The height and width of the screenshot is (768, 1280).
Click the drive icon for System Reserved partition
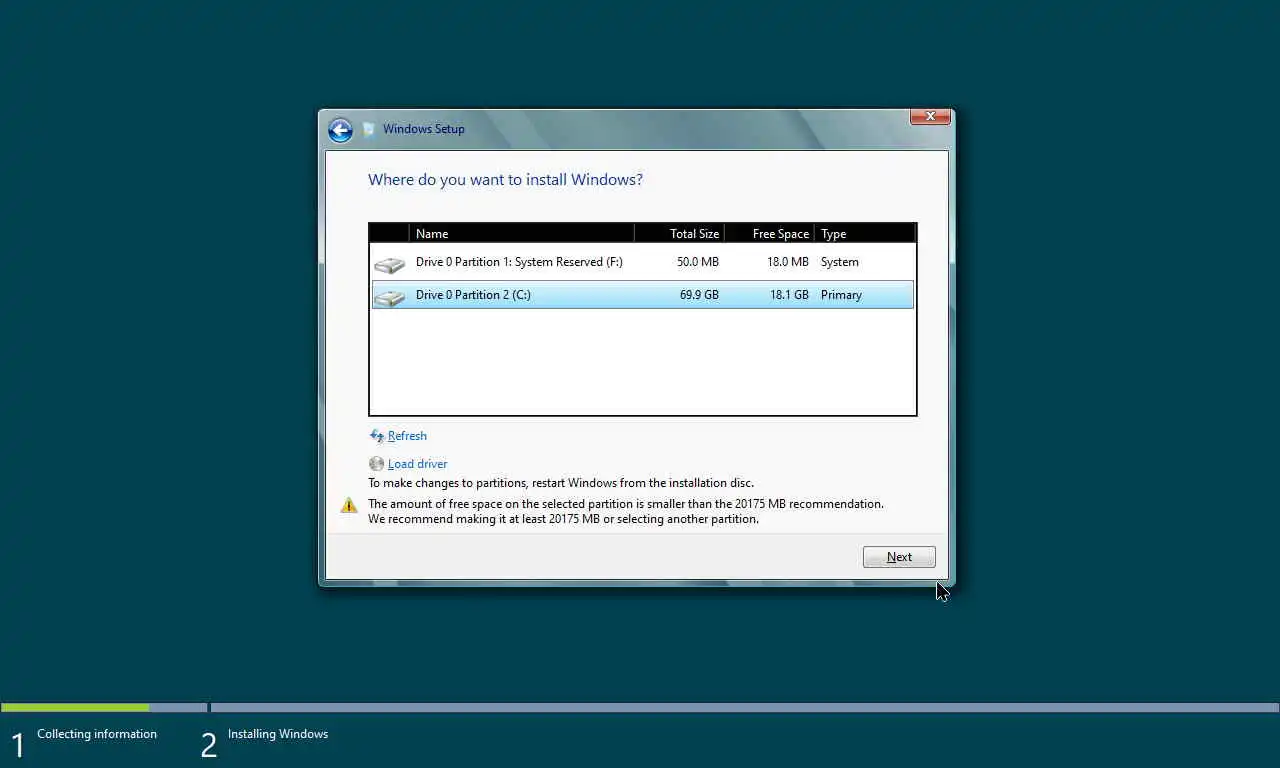click(x=389, y=264)
